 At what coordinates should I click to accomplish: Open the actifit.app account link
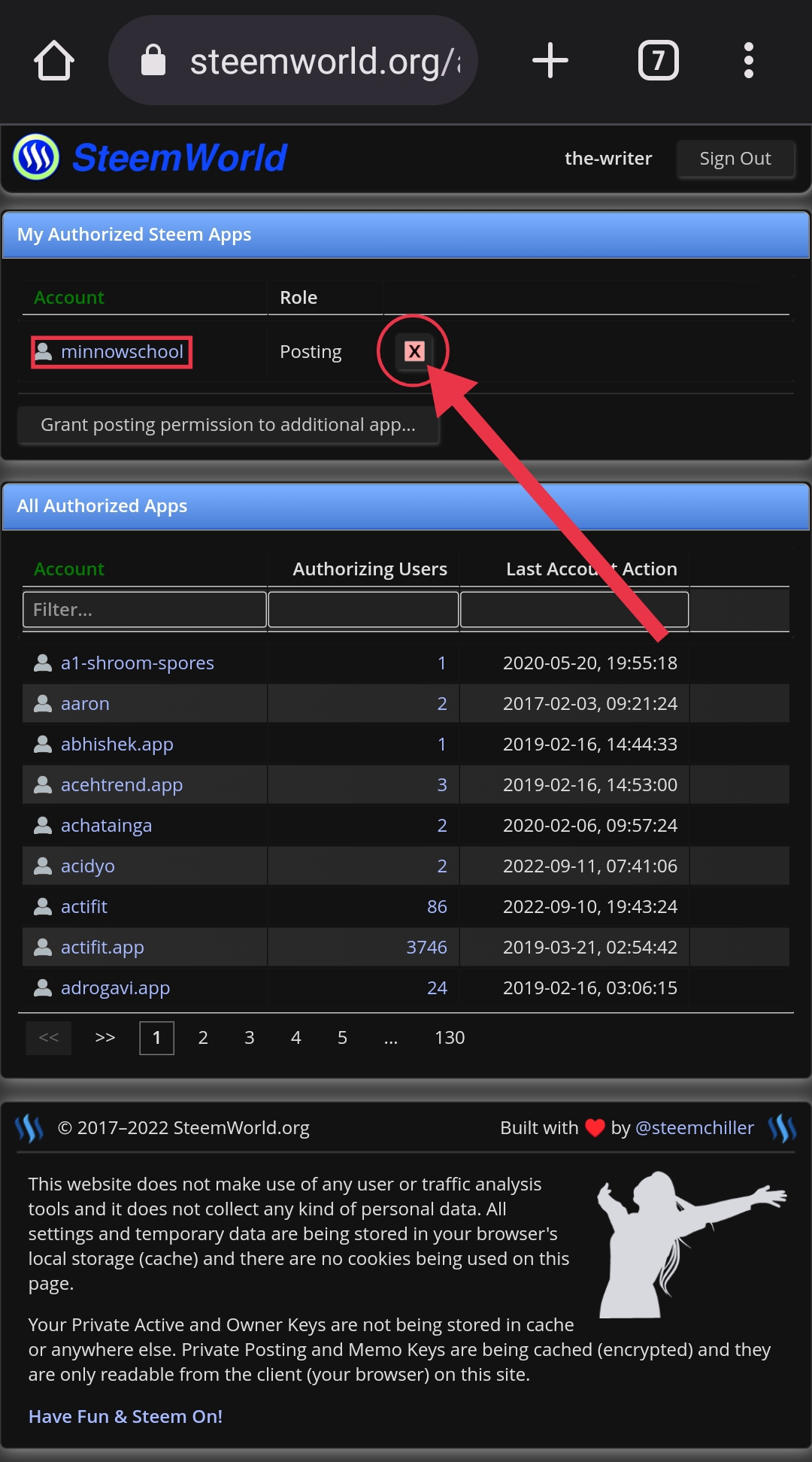coord(102,947)
